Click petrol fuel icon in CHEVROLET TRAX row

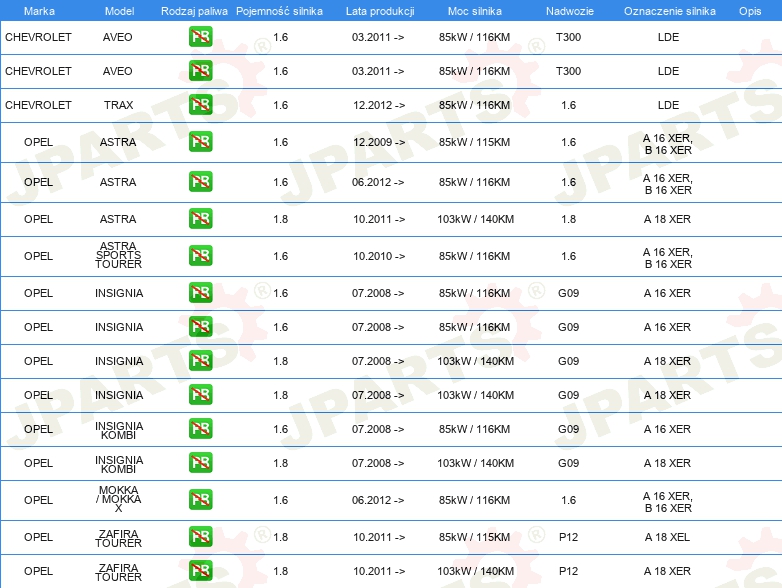point(200,105)
